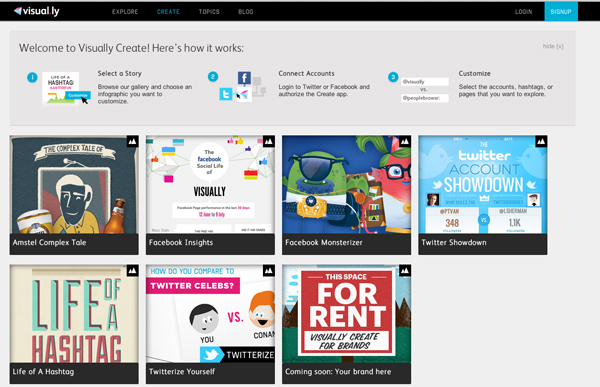Image resolution: width=600 pixels, height=387 pixels.
Task: Click the Amstel Complex Tale caption
Action: [49, 242]
